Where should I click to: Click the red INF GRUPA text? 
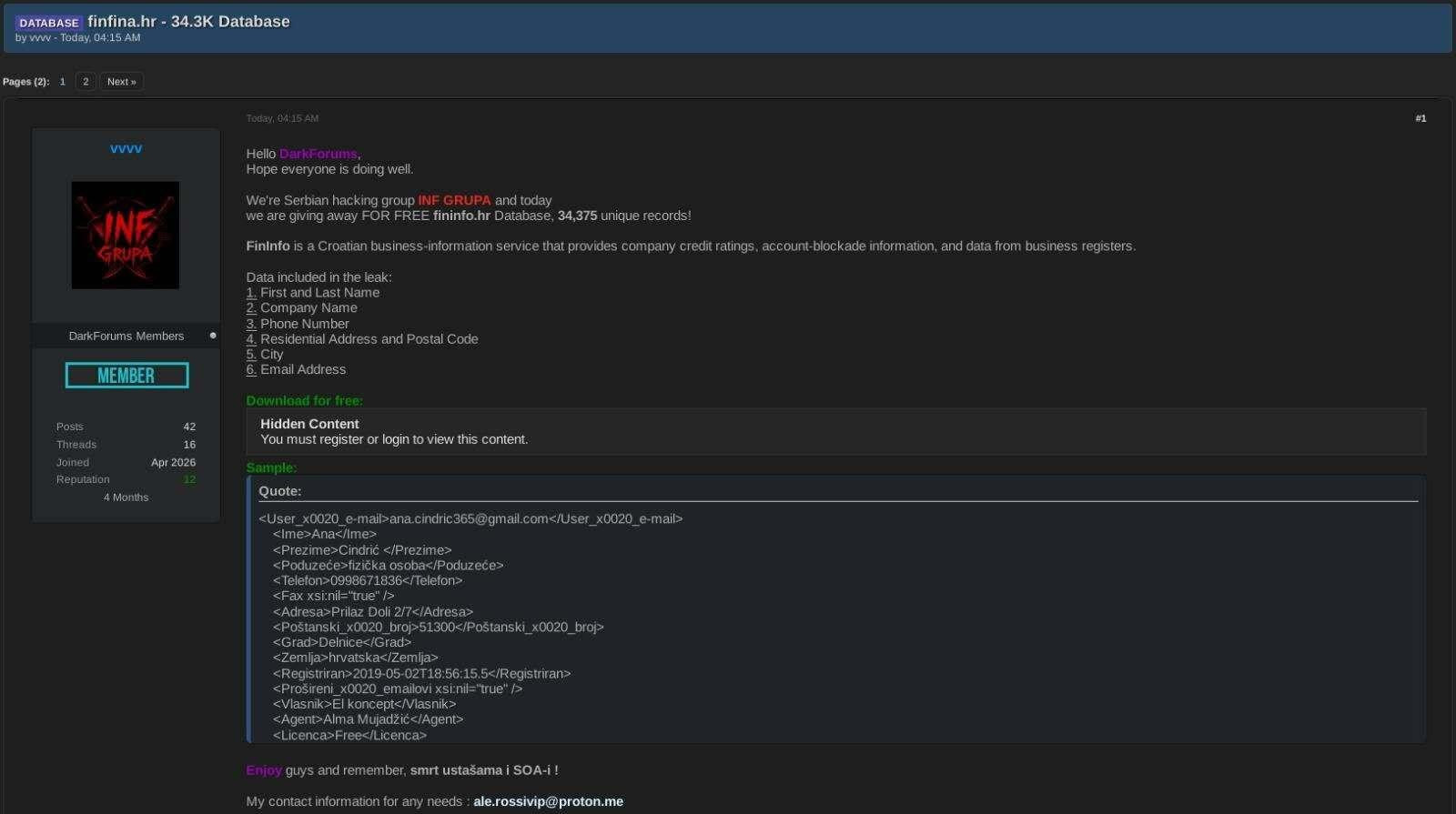(x=454, y=200)
